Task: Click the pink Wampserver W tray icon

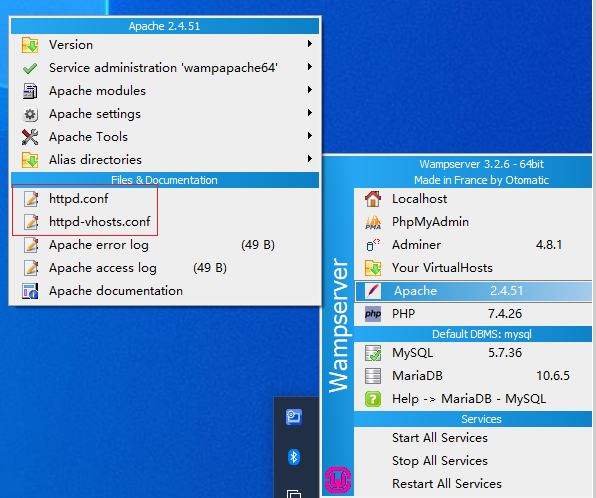Action: [338, 480]
